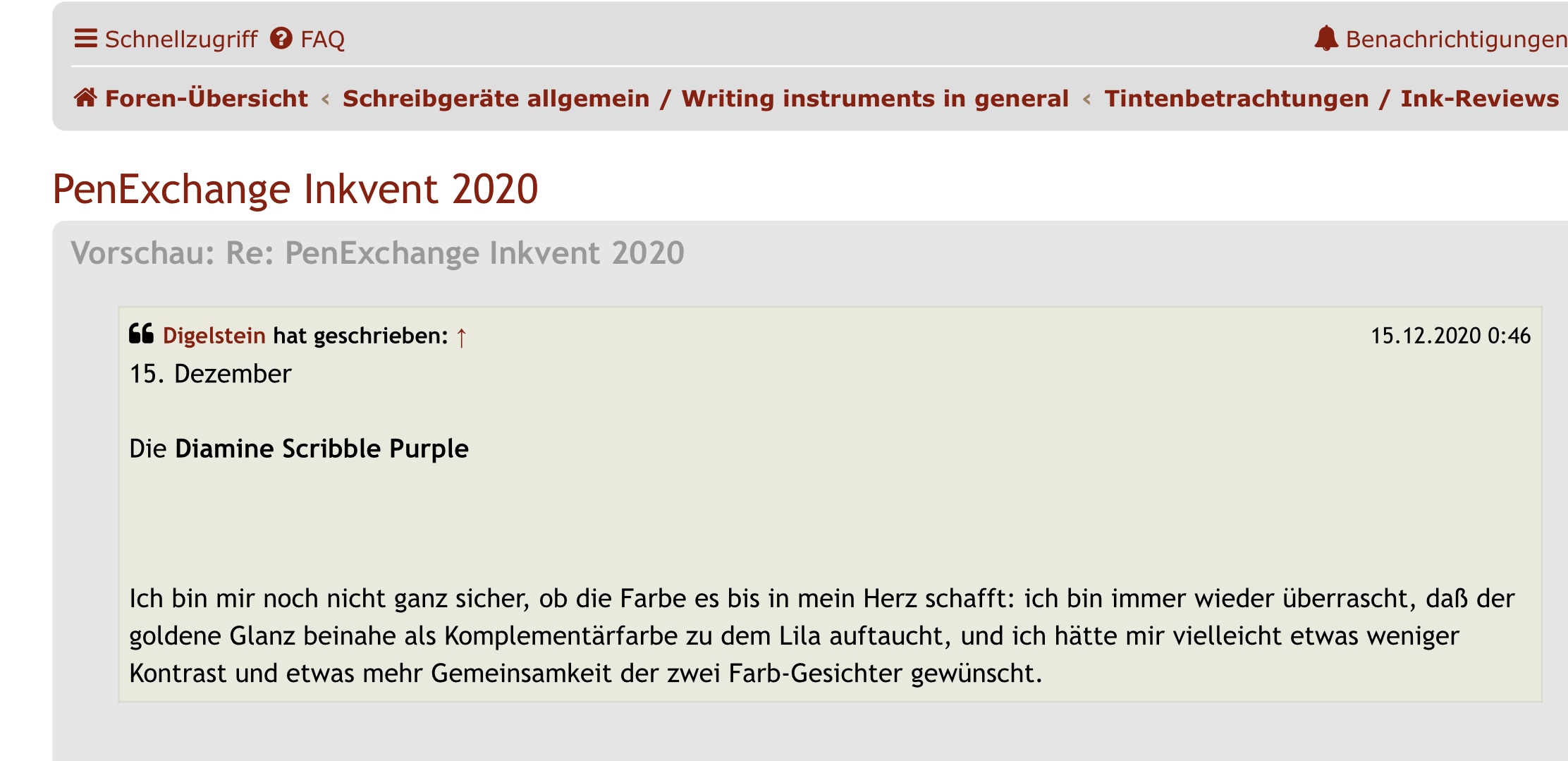Viewport: 1568px width, 761px height.
Task: Click the breadcrumb chevron before Tintenbetrachtungen
Action: click(1087, 99)
